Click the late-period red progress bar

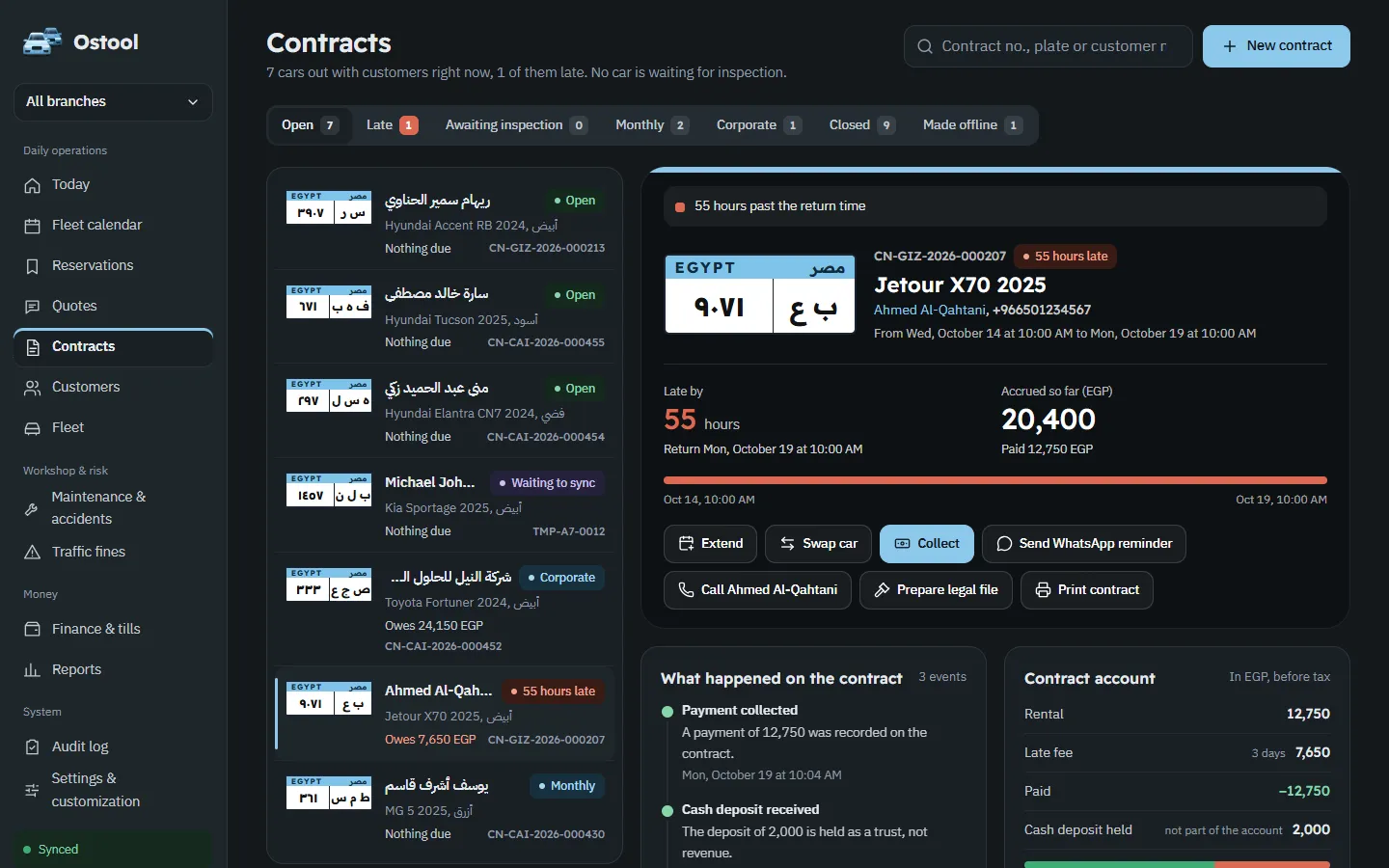(x=995, y=479)
